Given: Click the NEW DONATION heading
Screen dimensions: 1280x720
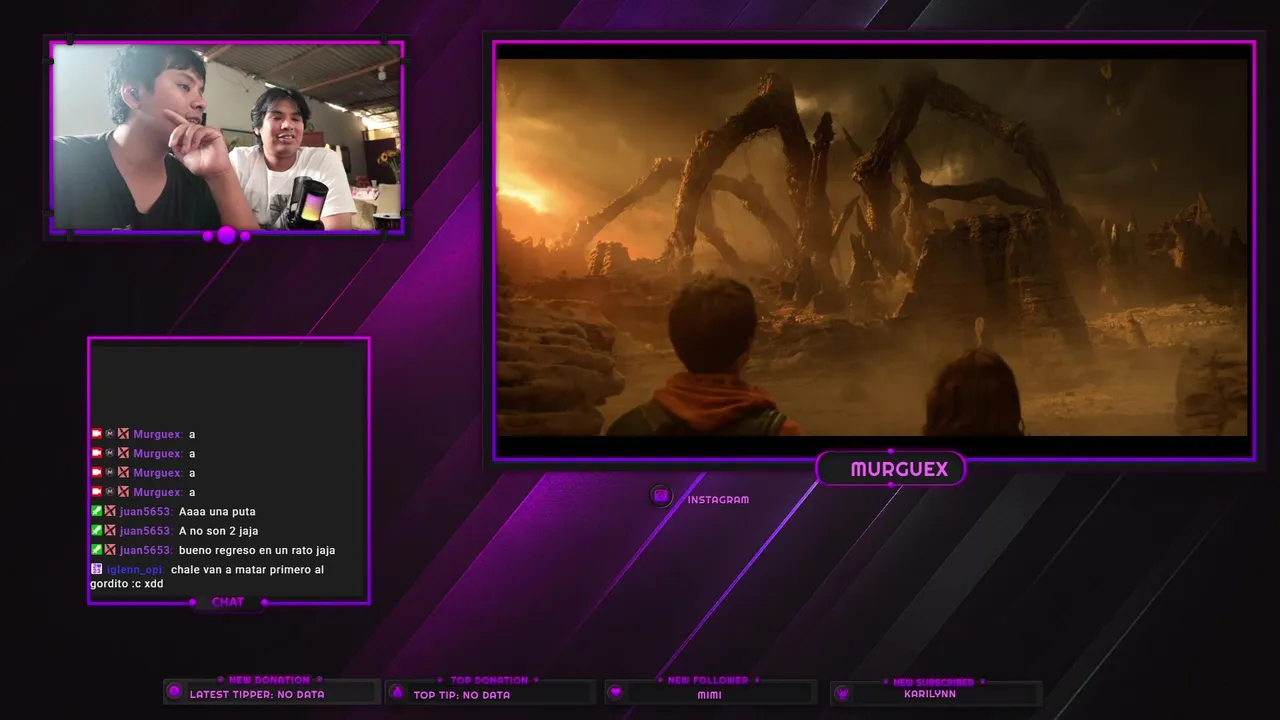Looking at the screenshot, I should (269, 680).
